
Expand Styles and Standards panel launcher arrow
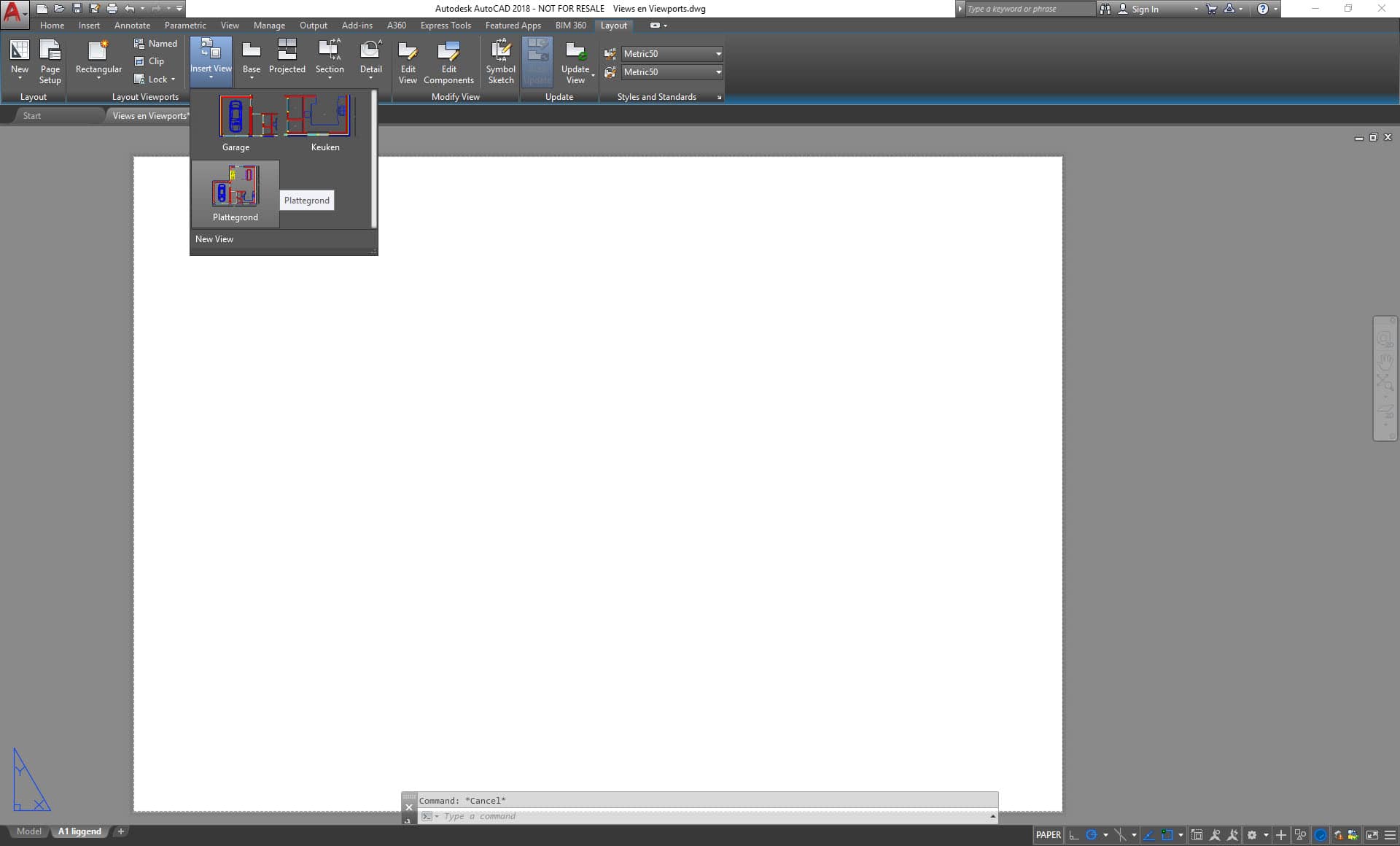(719, 97)
